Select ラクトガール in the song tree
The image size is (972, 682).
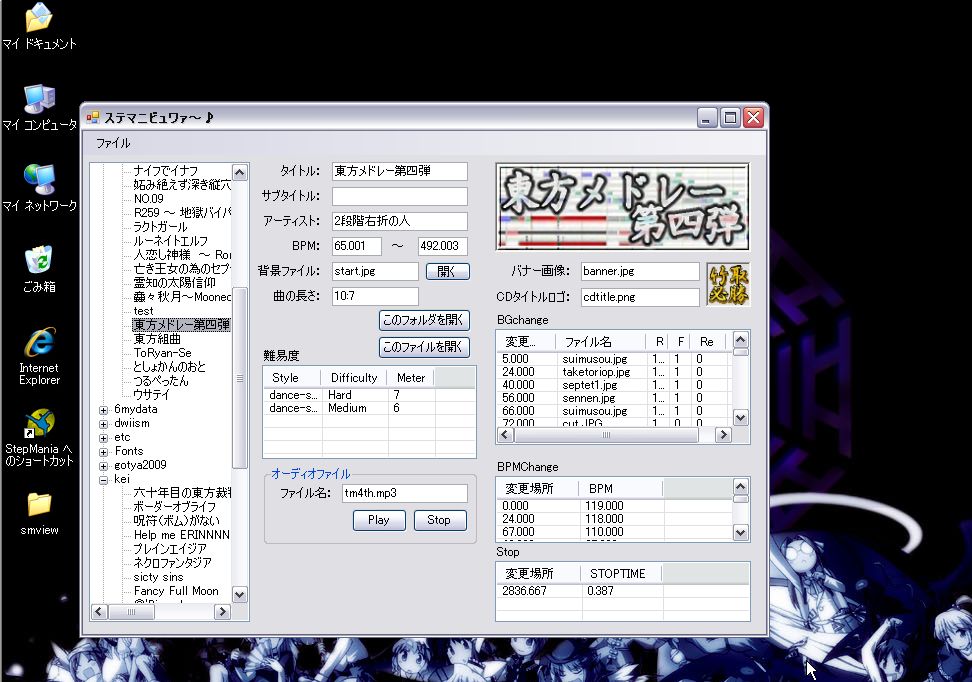click(x=160, y=227)
